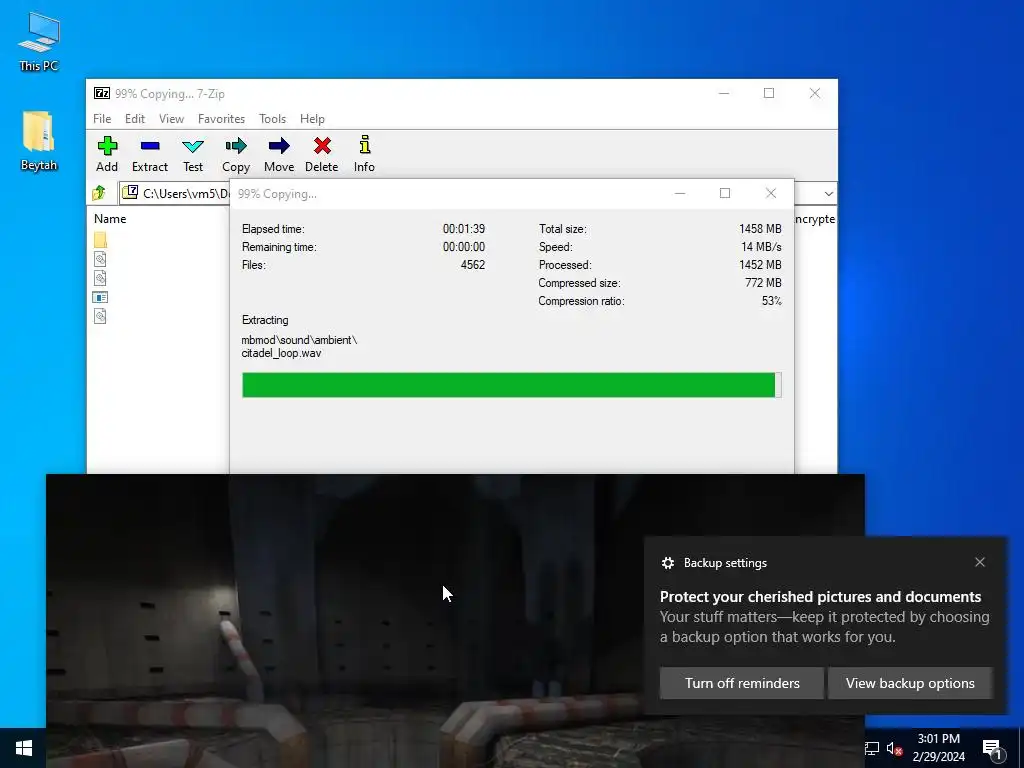Open the Action Center notification icon
The image size is (1024, 768).
click(x=992, y=749)
